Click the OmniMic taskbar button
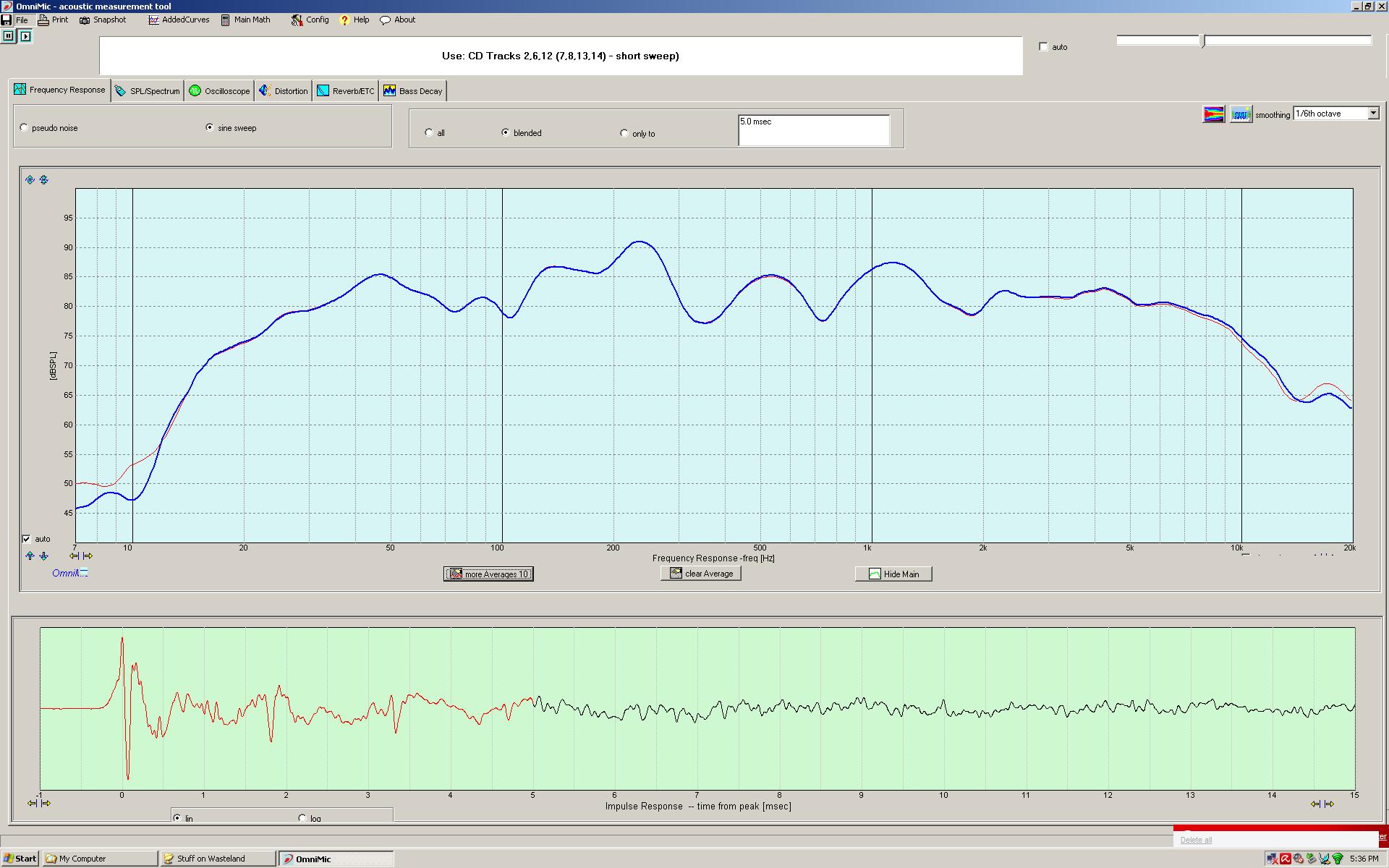 336,859
